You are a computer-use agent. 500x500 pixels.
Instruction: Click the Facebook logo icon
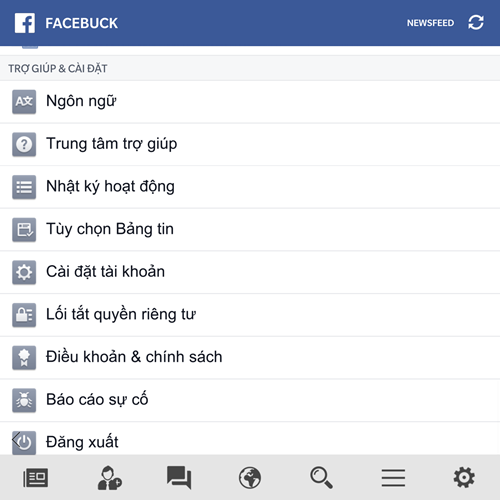(25, 23)
